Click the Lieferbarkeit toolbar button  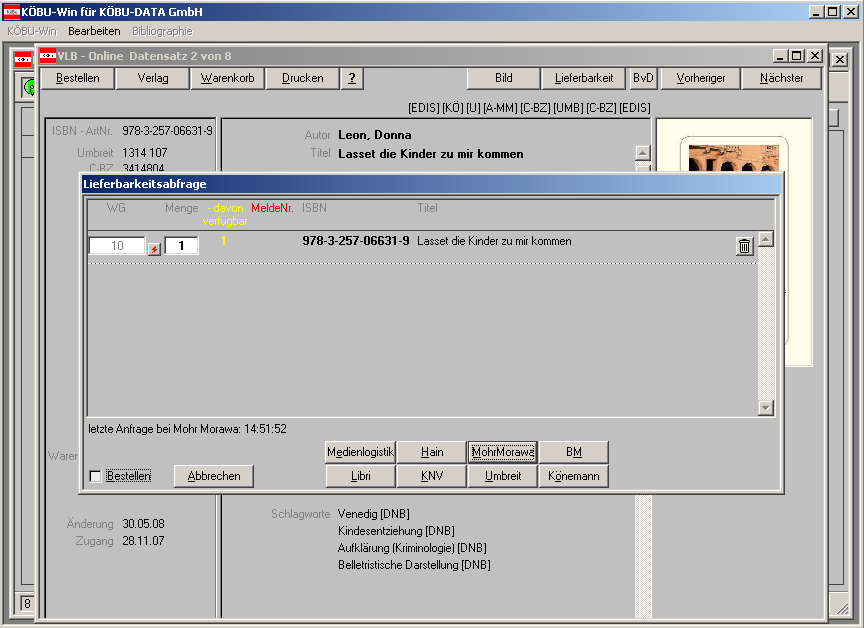pos(584,78)
